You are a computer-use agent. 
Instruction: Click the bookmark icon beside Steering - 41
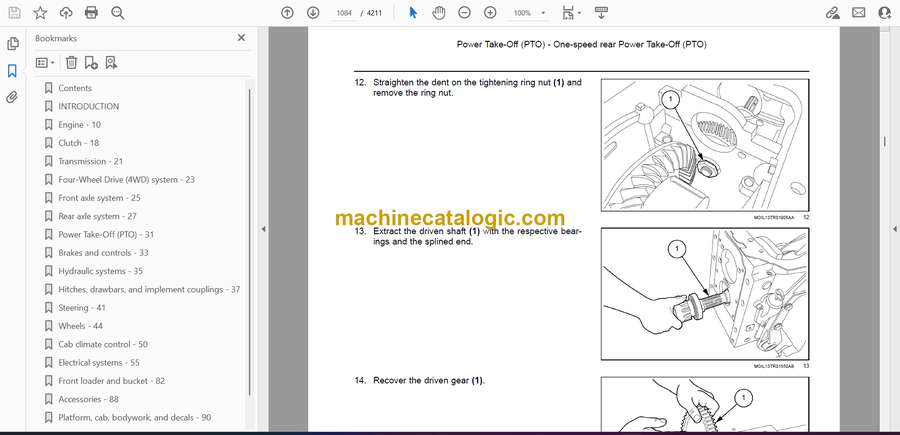coord(49,308)
